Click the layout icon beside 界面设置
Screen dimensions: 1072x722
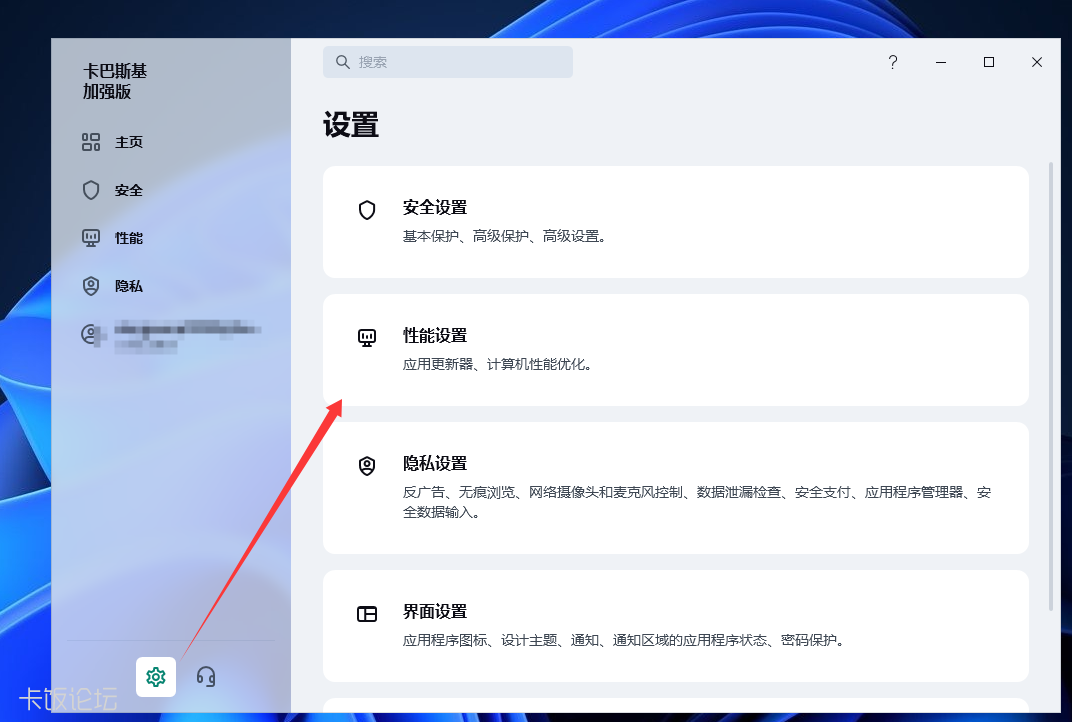[x=367, y=614]
